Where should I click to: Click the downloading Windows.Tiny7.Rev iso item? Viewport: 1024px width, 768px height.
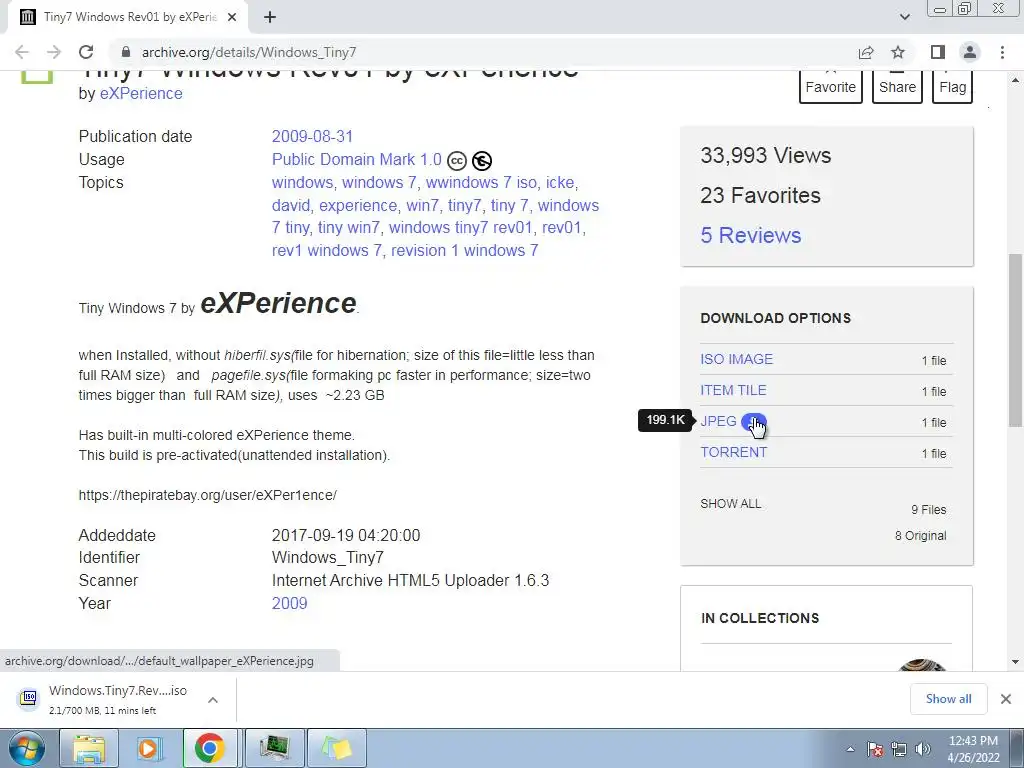click(118, 699)
